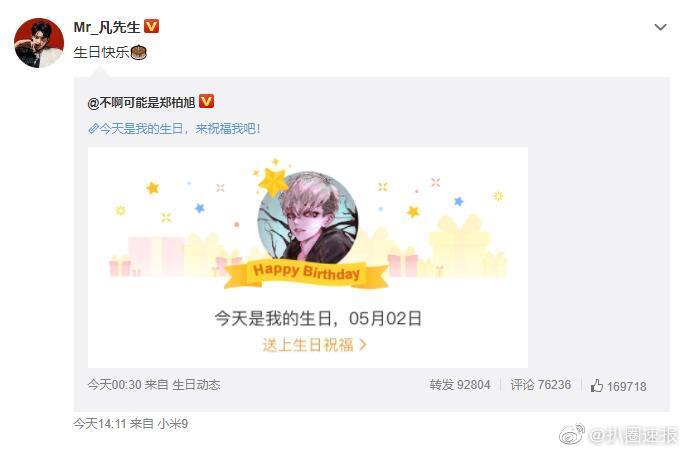Viewport: 686px width, 453px height.
Task: Click the Happy Birthday ribbon banner
Action: (x=306, y=274)
